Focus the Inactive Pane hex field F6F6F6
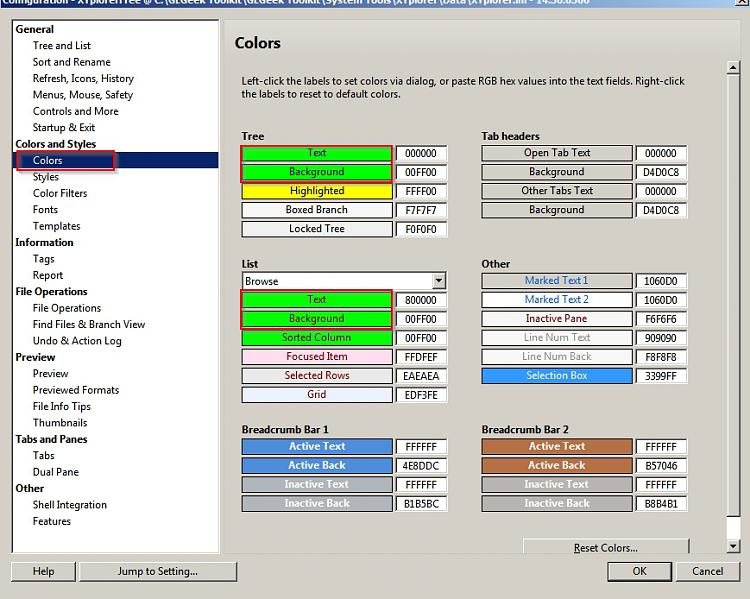 pyautogui.click(x=661, y=319)
